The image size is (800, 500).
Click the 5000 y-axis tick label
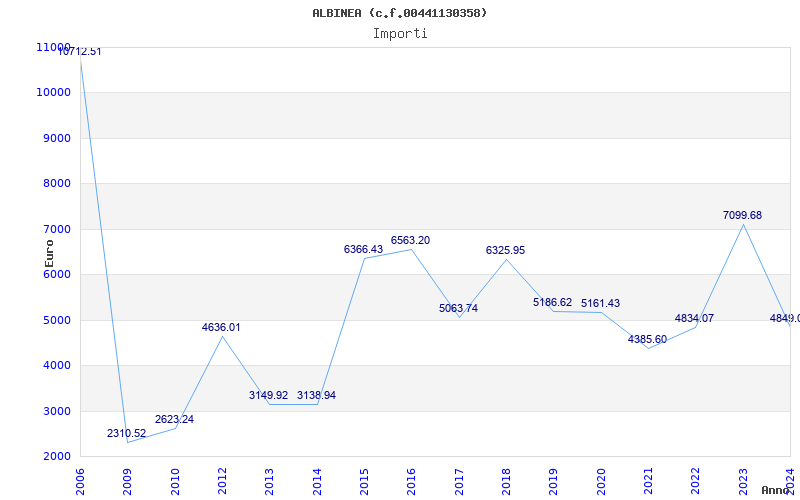56,320
